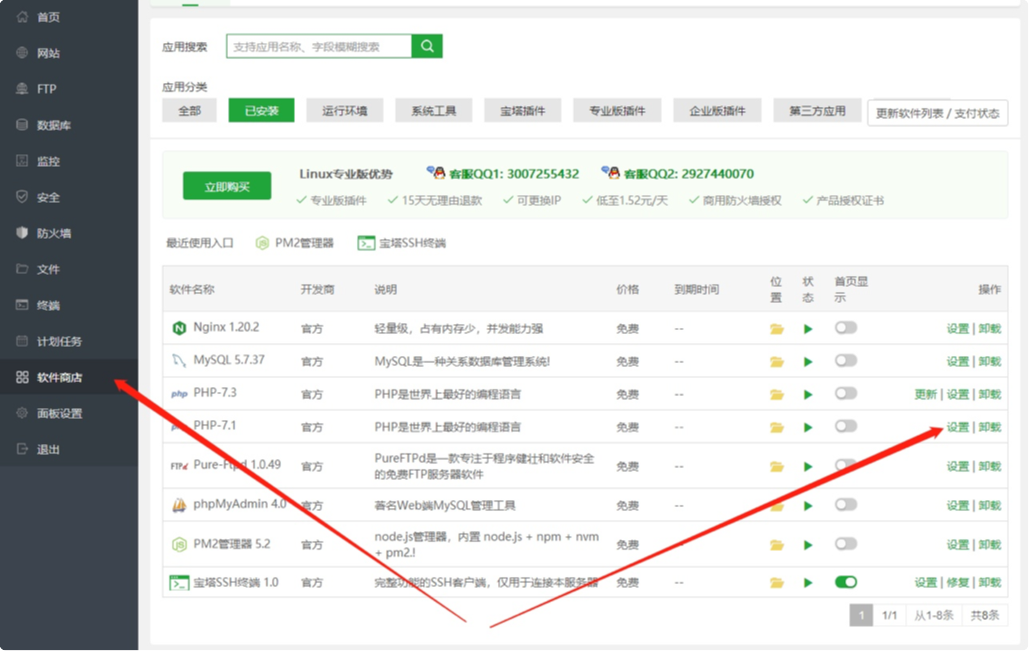Open the Nginx 1.20.2 folder location icon
The width and height of the screenshot is (1030, 652).
(776, 328)
